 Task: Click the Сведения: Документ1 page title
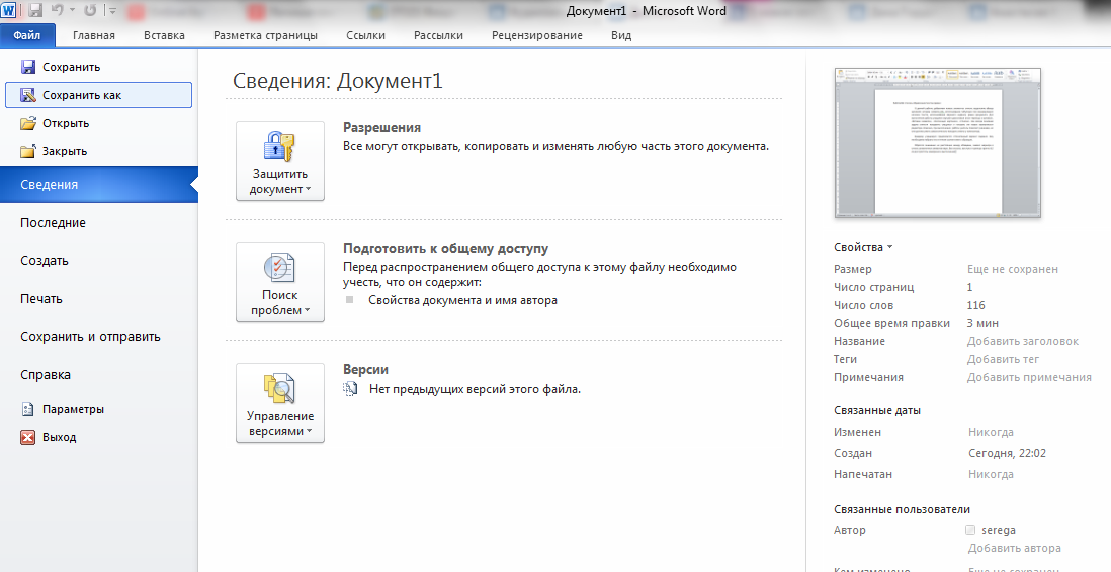[x=338, y=81]
